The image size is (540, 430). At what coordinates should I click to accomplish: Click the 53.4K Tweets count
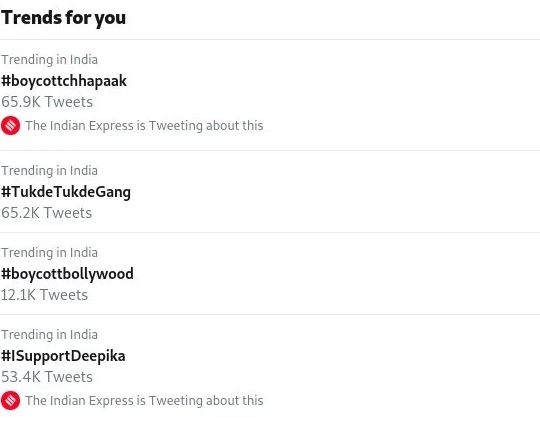[x=47, y=377]
